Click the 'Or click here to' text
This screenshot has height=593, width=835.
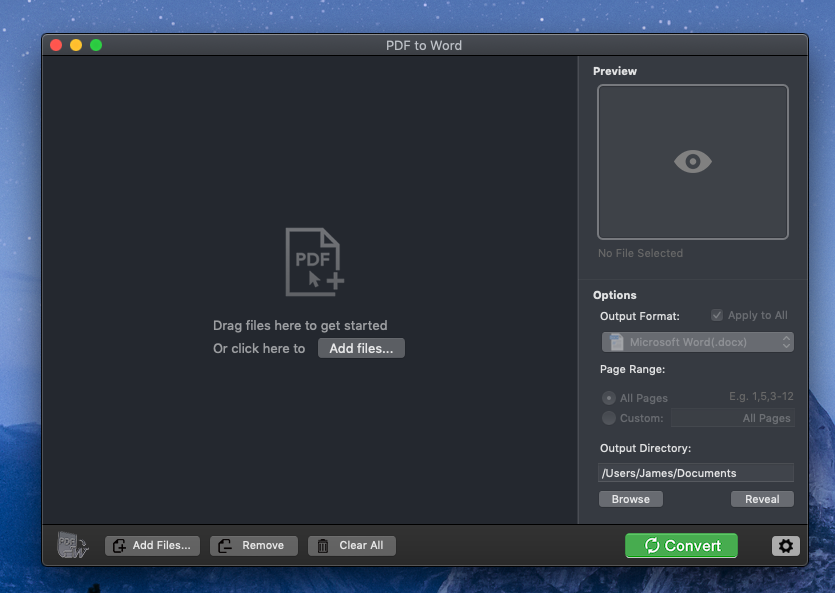(x=259, y=349)
